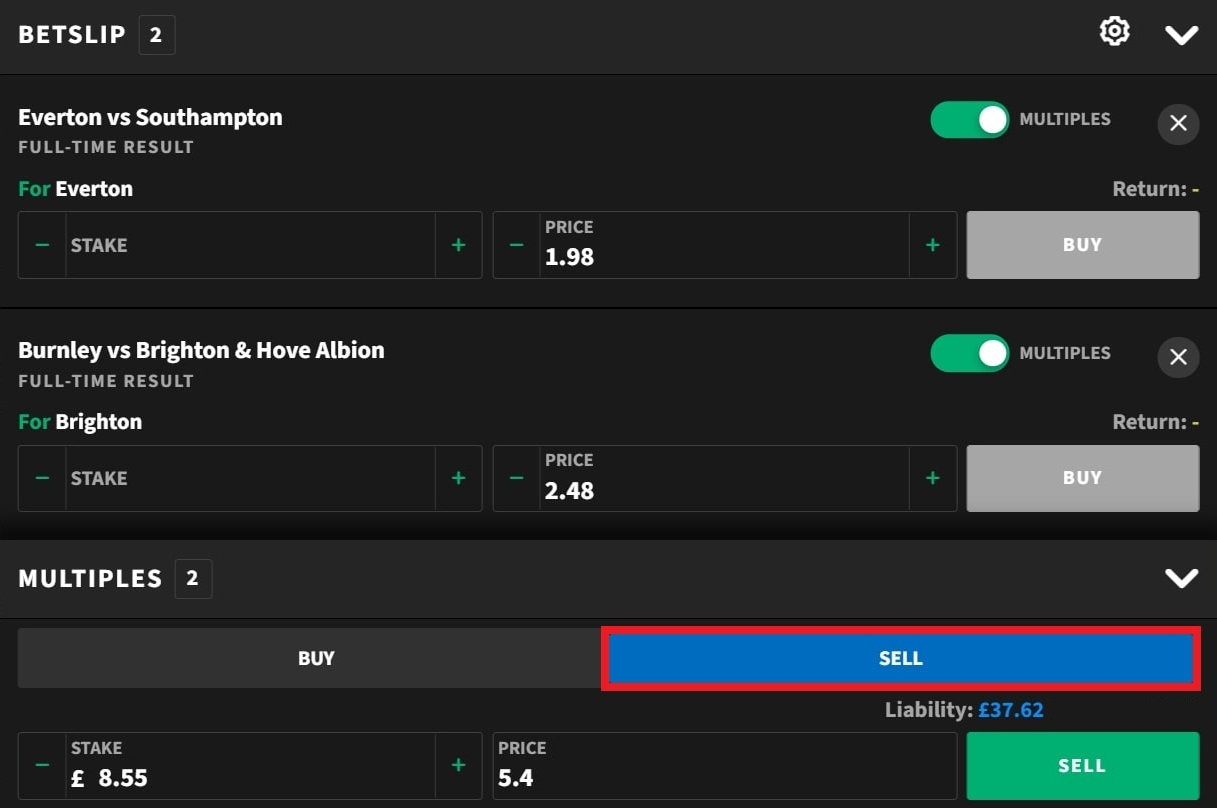Increase stake for Everton bet
This screenshot has width=1217, height=808.
click(x=458, y=245)
